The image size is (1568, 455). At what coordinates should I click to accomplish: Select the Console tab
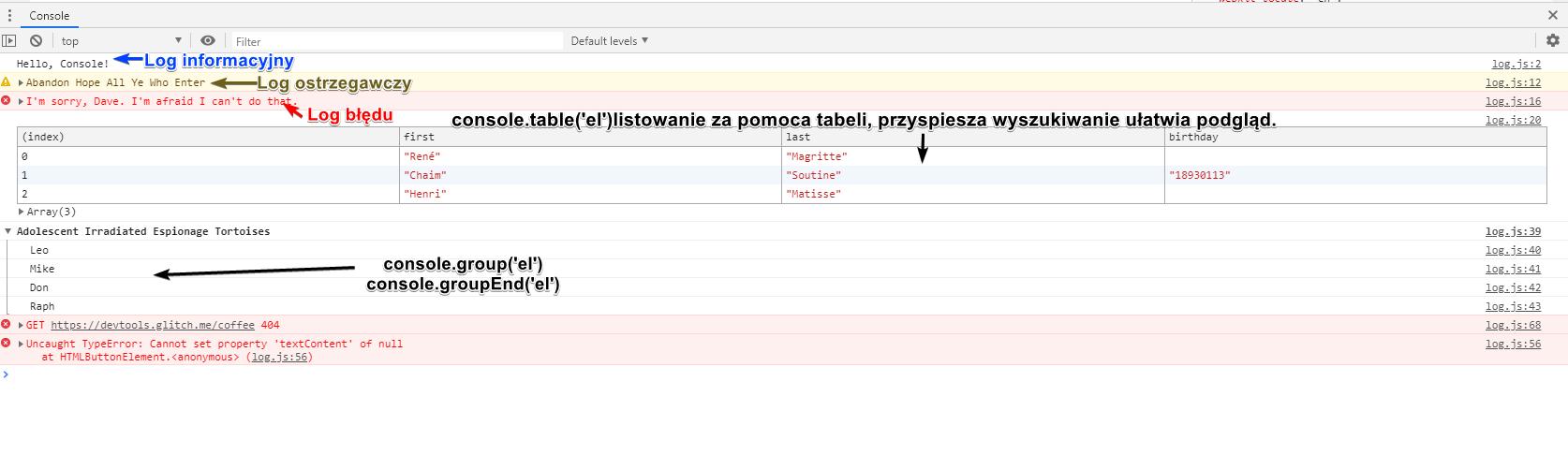coord(49,15)
